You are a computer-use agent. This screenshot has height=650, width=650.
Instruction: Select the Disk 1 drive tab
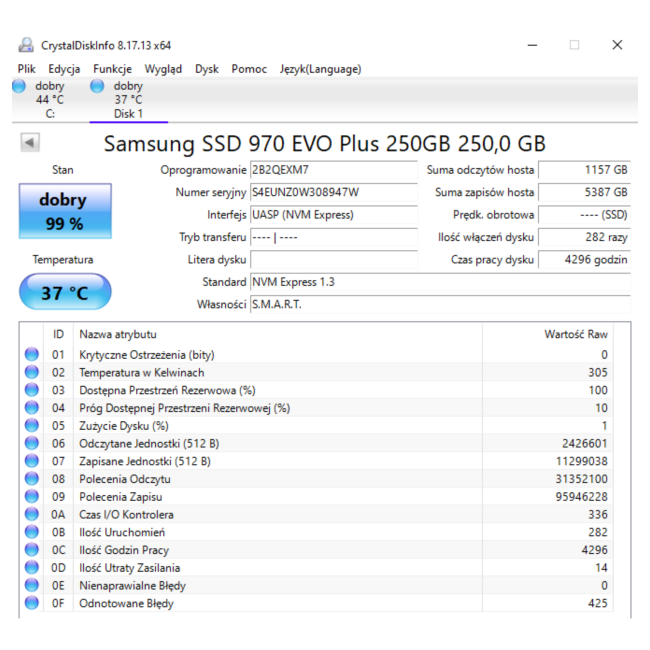(x=129, y=99)
